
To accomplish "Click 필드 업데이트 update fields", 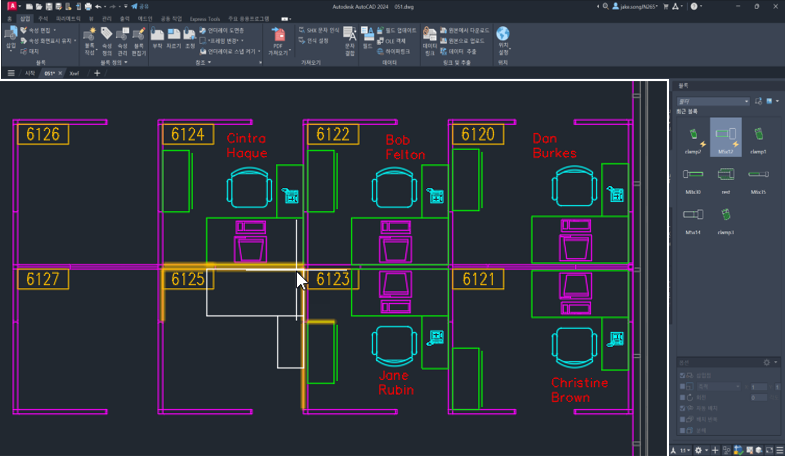I will 397,31.
